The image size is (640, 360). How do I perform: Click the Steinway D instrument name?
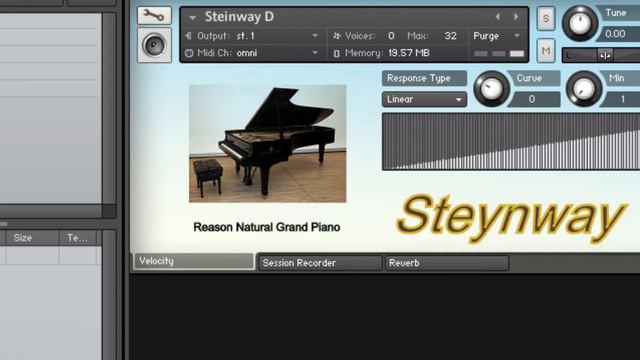[239, 17]
